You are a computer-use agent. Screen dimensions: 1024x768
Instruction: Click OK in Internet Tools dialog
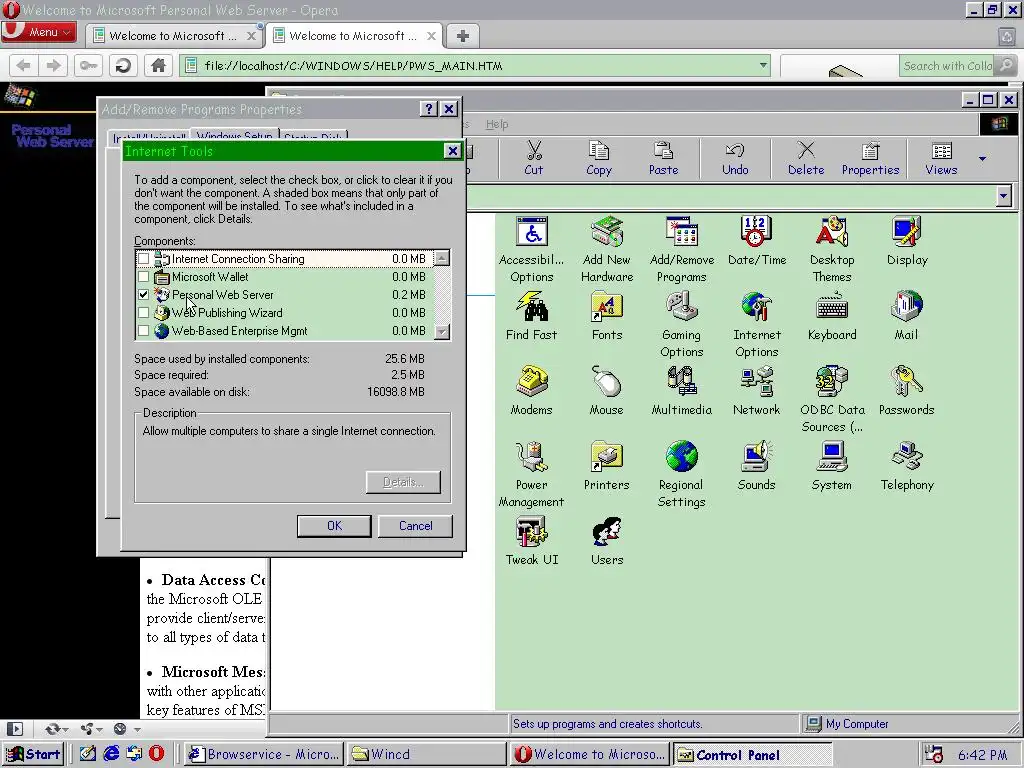(x=334, y=526)
